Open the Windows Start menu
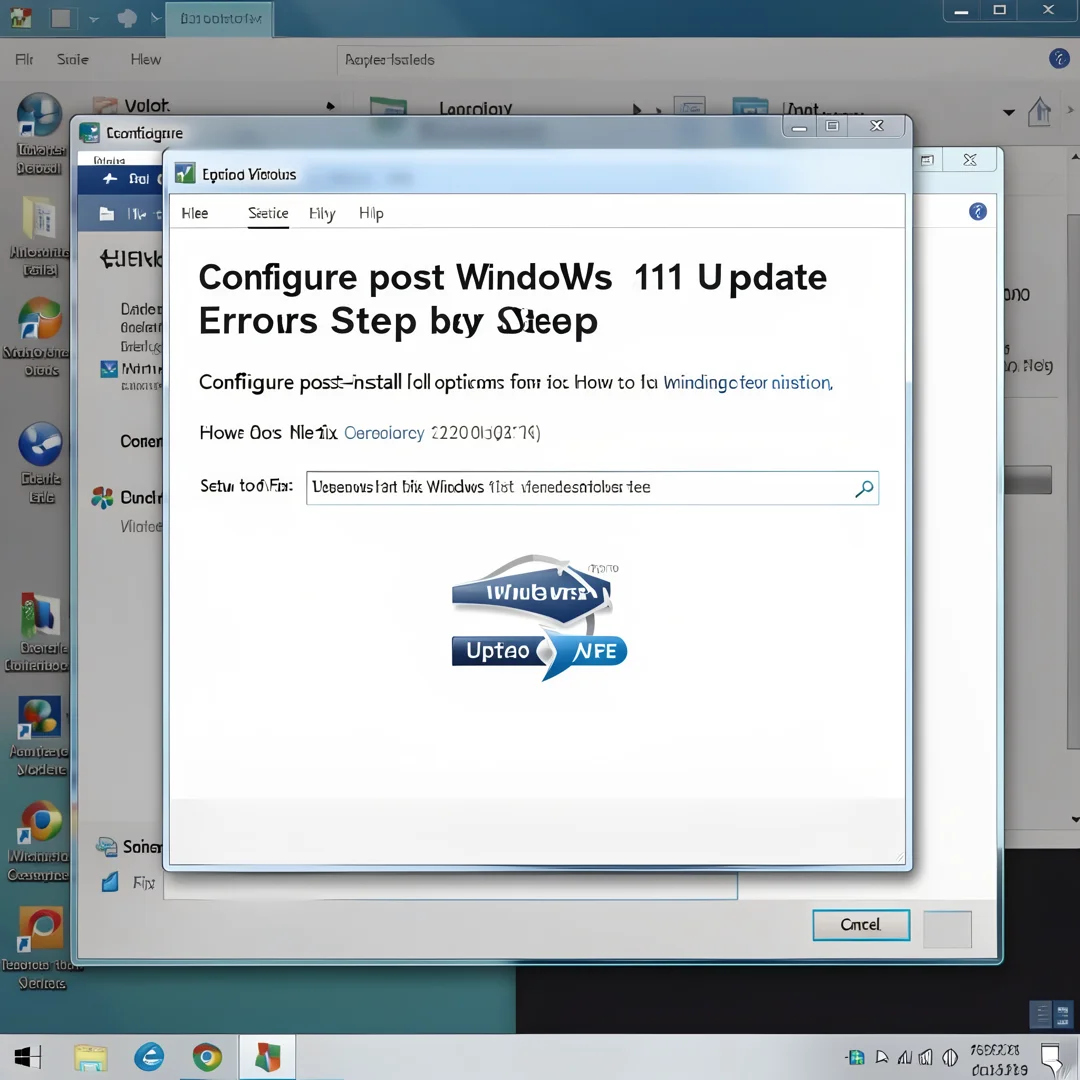 click(28, 1057)
